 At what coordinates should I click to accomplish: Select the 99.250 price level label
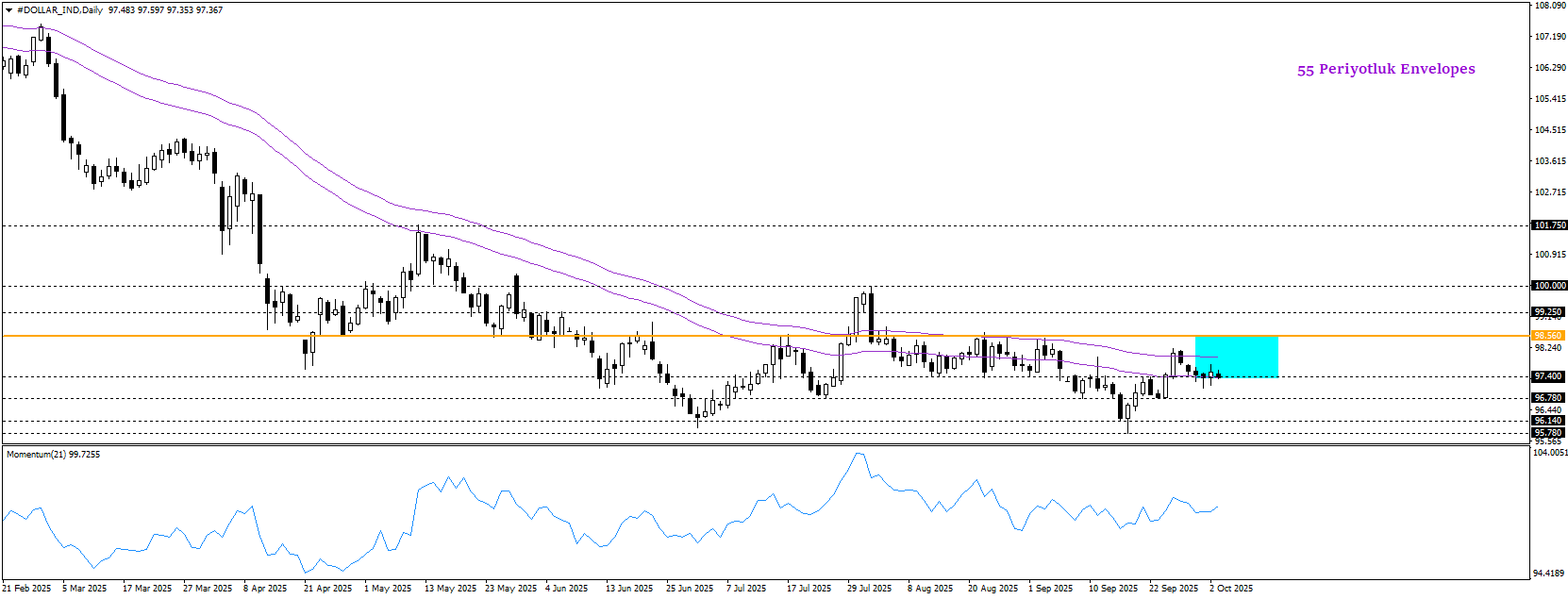(x=1548, y=312)
